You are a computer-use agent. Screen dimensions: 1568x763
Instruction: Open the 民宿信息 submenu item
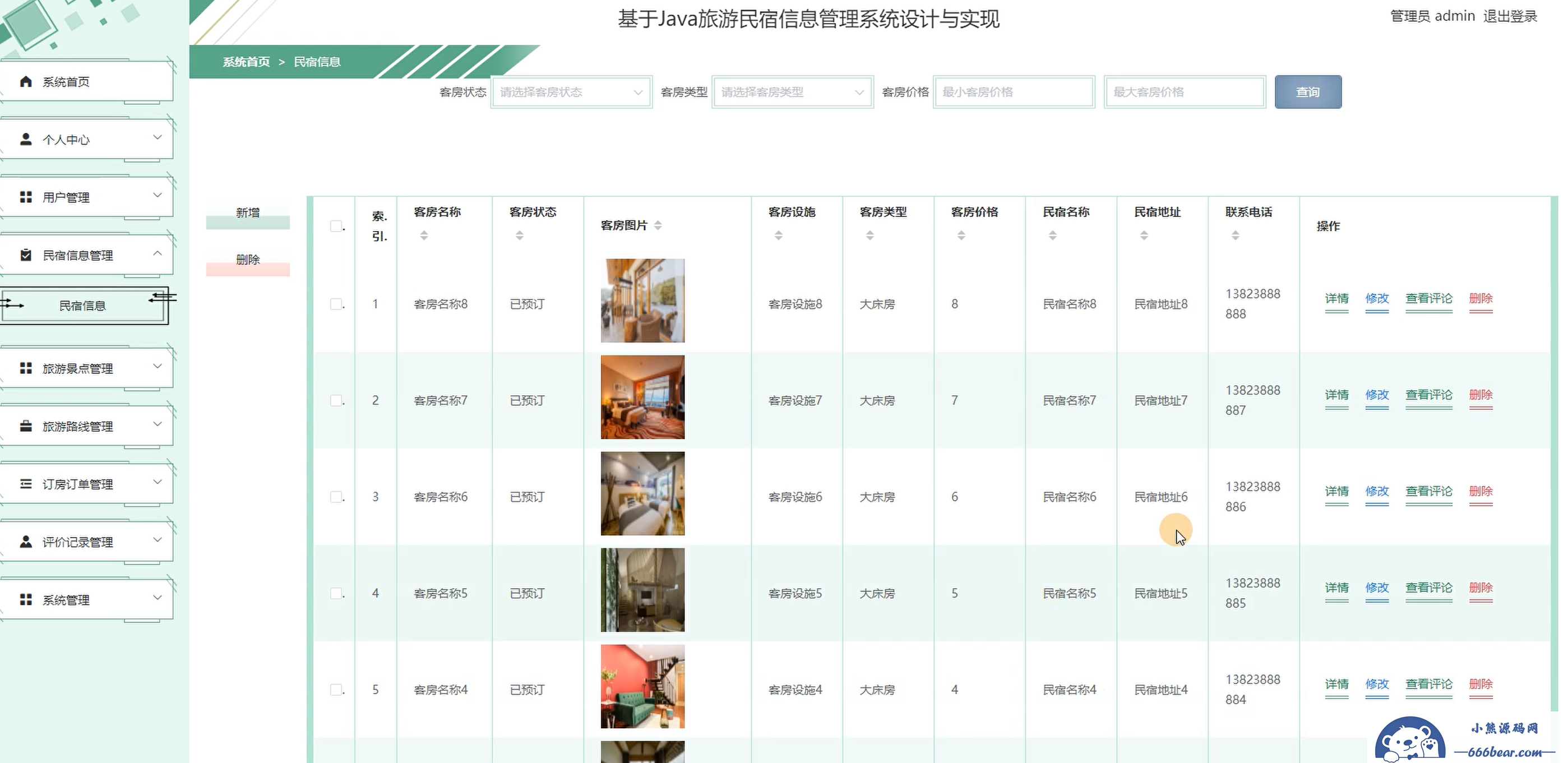[x=83, y=306]
